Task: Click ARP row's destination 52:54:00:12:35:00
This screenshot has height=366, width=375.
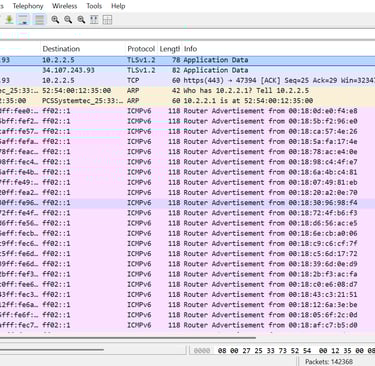Action: click(77, 91)
